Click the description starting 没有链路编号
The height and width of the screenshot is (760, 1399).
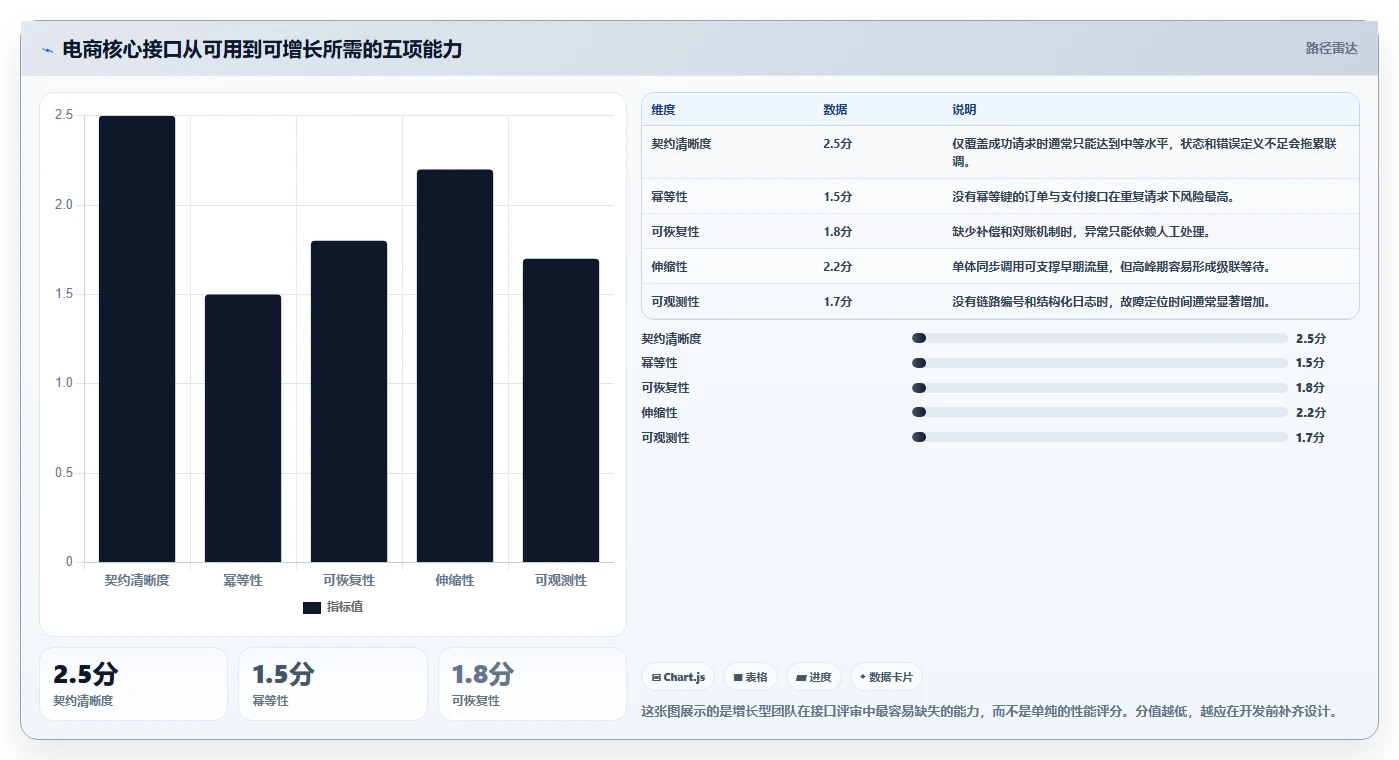[x=1111, y=302]
